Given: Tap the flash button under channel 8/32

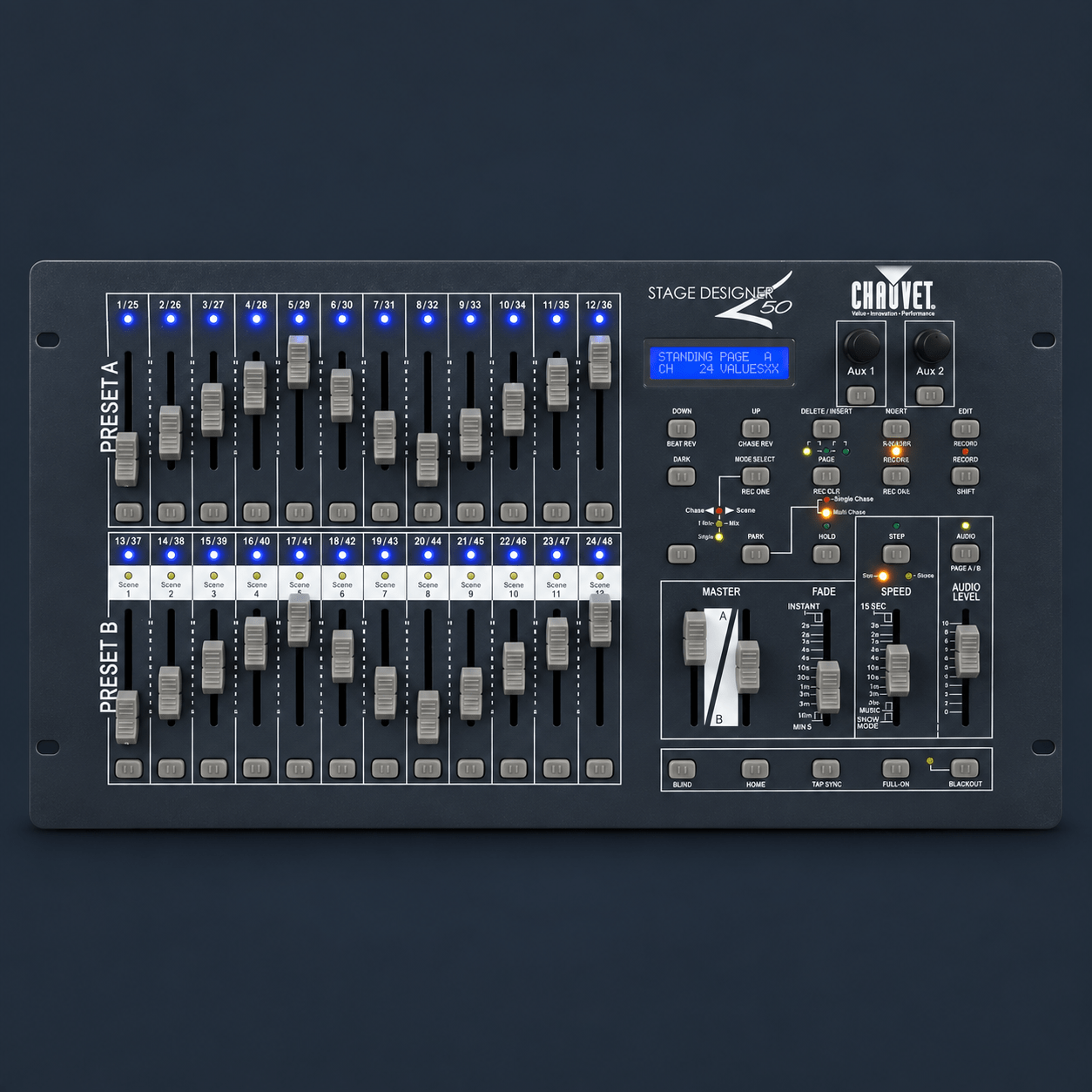Looking at the screenshot, I should coord(428,512).
